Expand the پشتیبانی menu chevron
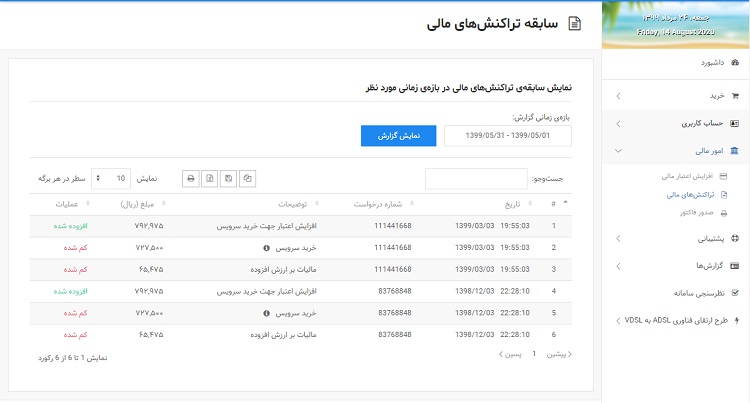Screen dimensions: 750x403 point(618,239)
